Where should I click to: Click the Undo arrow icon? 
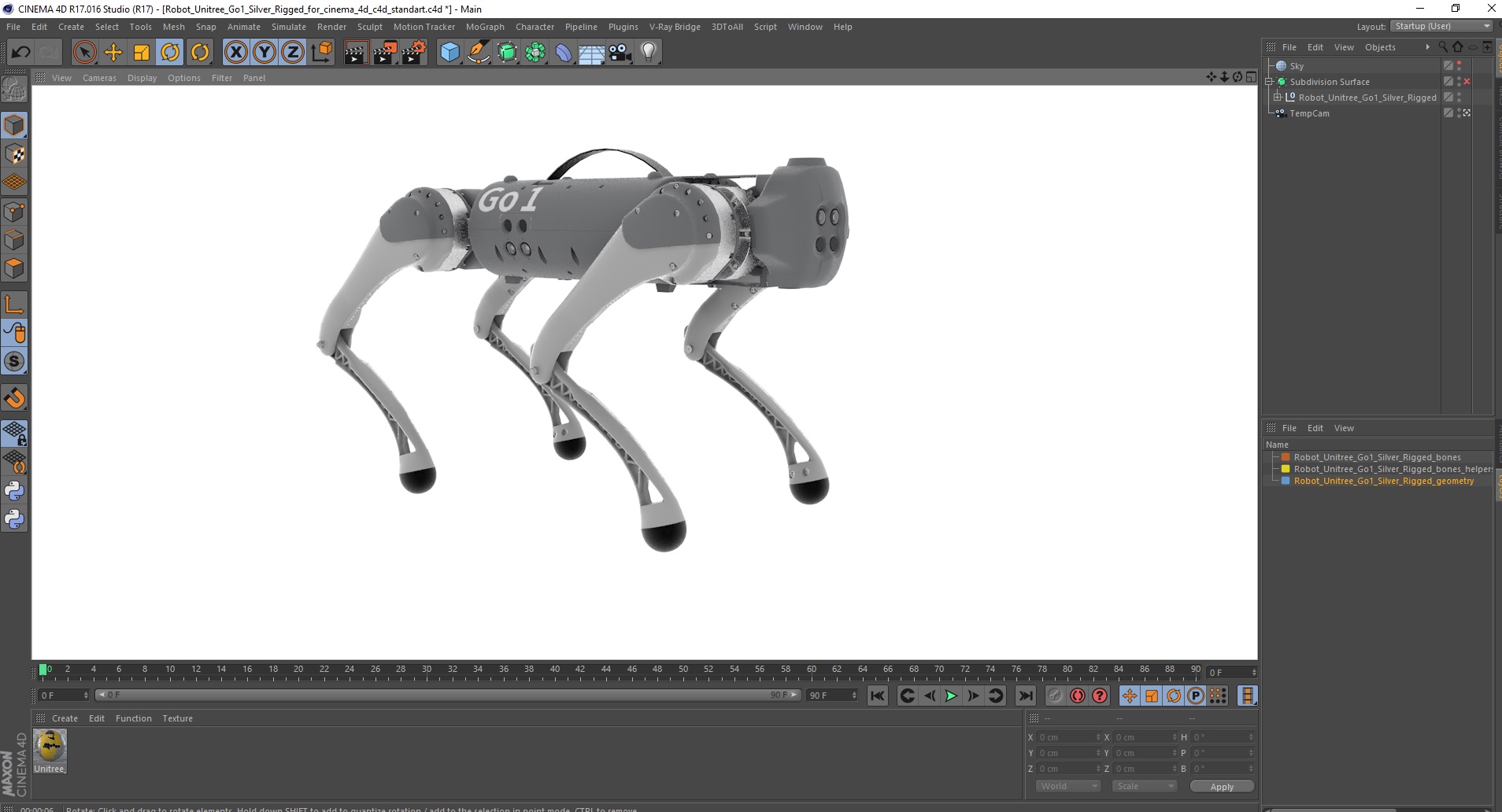20,52
